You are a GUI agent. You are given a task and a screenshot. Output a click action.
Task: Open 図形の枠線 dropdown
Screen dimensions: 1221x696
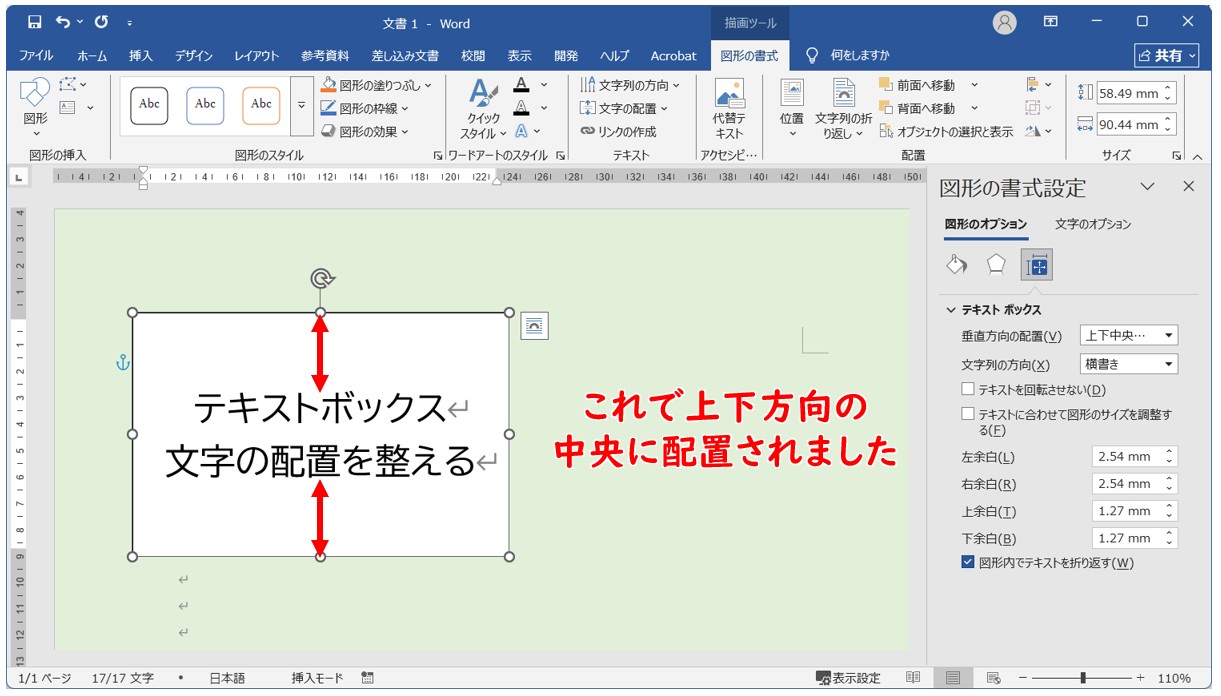tap(364, 108)
